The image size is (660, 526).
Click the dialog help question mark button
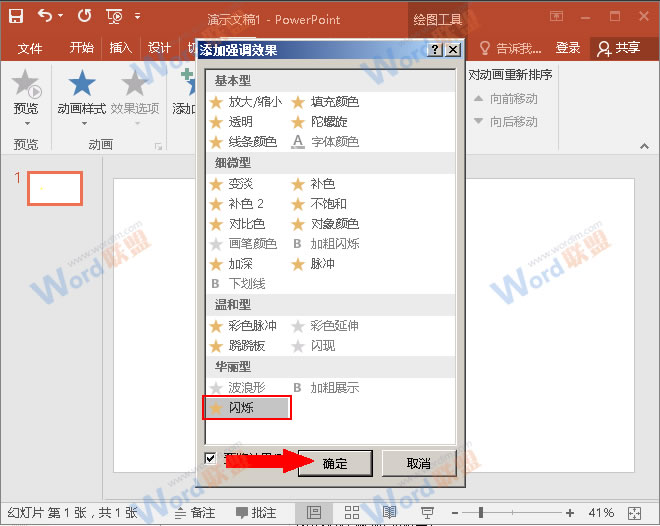434,49
